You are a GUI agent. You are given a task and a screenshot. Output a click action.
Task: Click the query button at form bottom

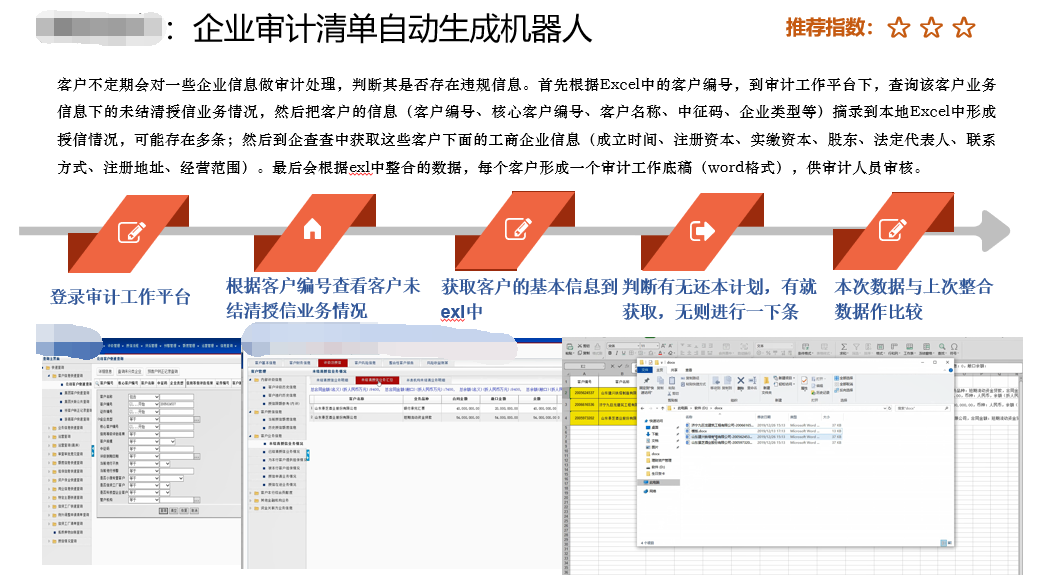[163, 509]
